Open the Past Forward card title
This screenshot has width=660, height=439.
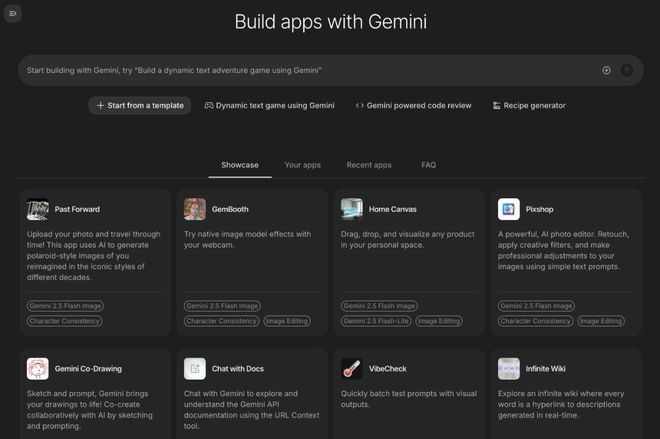click(x=77, y=209)
